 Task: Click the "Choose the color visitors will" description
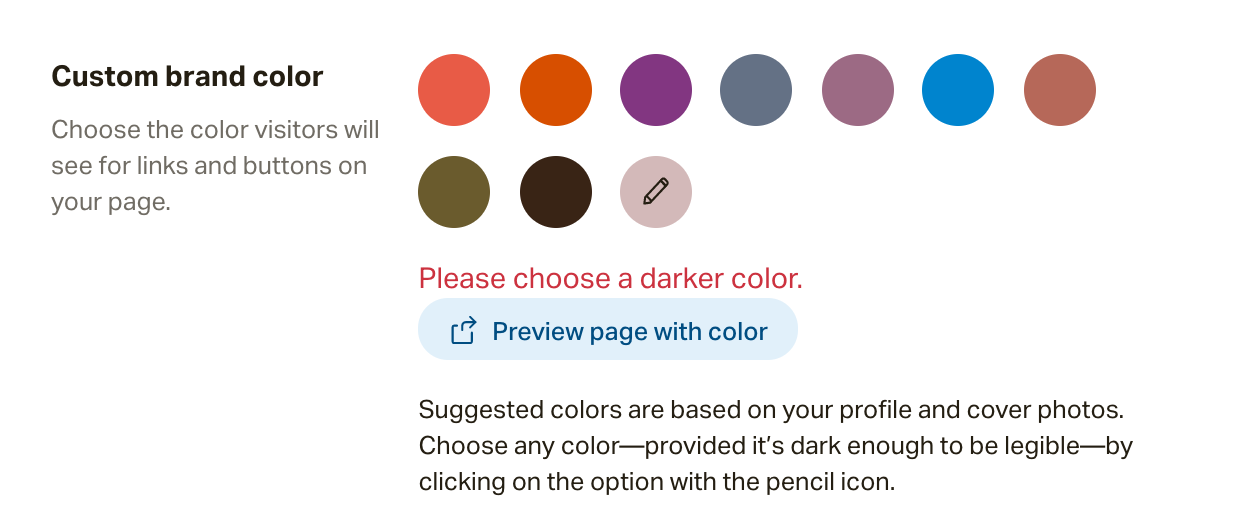click(x=215, y=130)
